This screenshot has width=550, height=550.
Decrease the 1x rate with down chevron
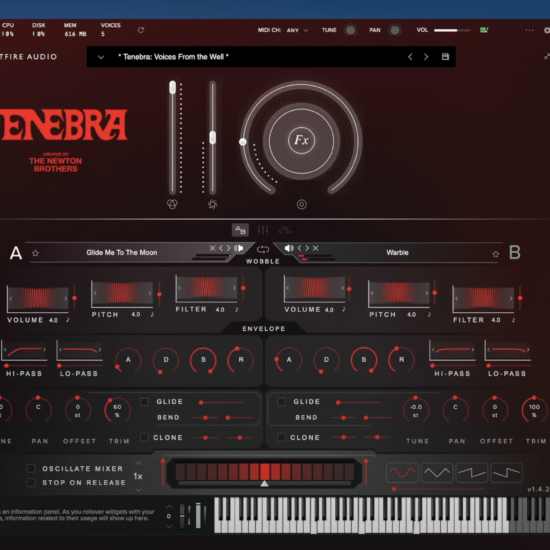pos(139,490)
